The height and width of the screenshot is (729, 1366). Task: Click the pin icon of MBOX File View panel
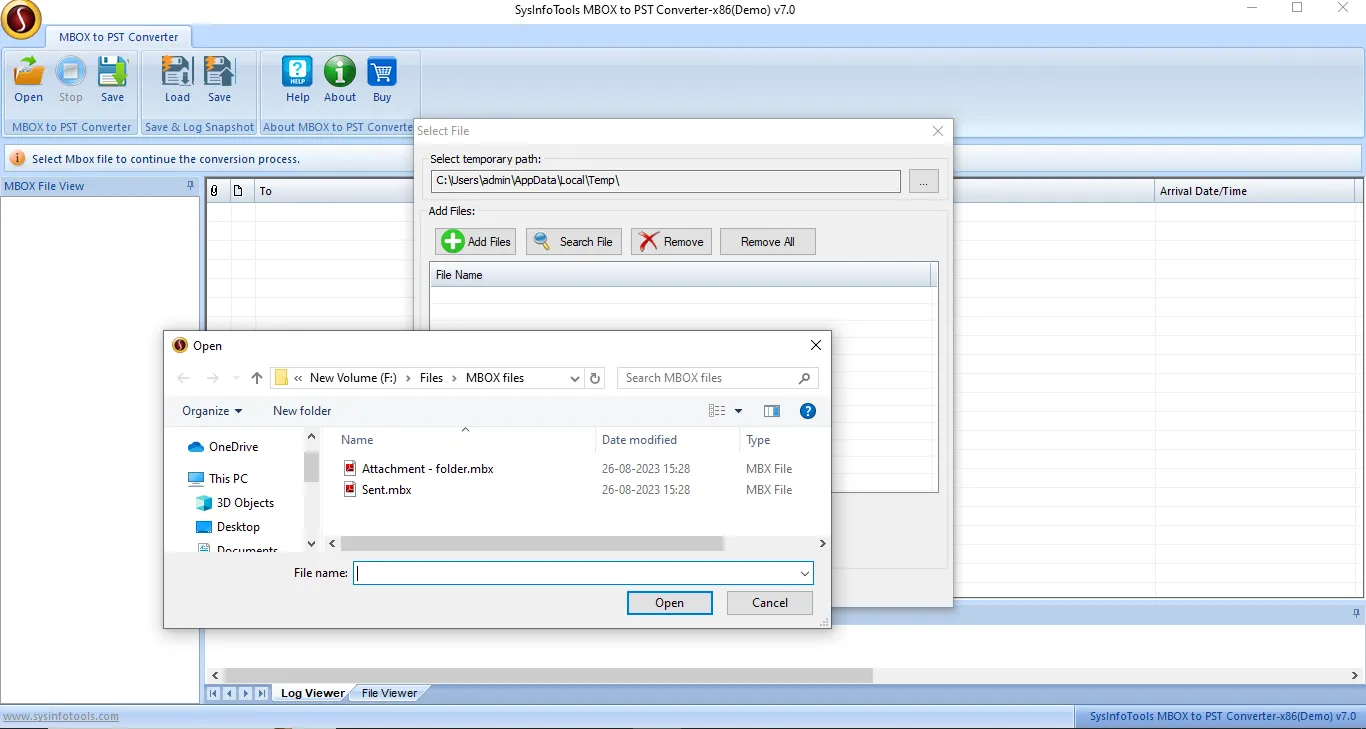(190, 186)
